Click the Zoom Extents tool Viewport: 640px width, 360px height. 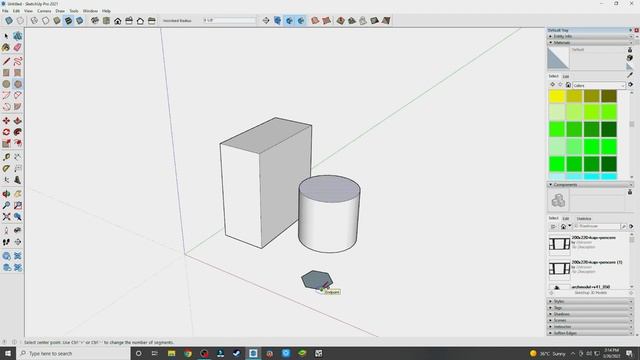[6, 217]
